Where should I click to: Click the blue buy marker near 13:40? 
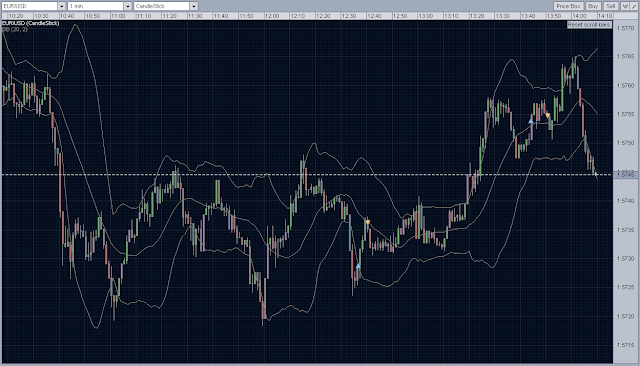click(x=531, y=121)
